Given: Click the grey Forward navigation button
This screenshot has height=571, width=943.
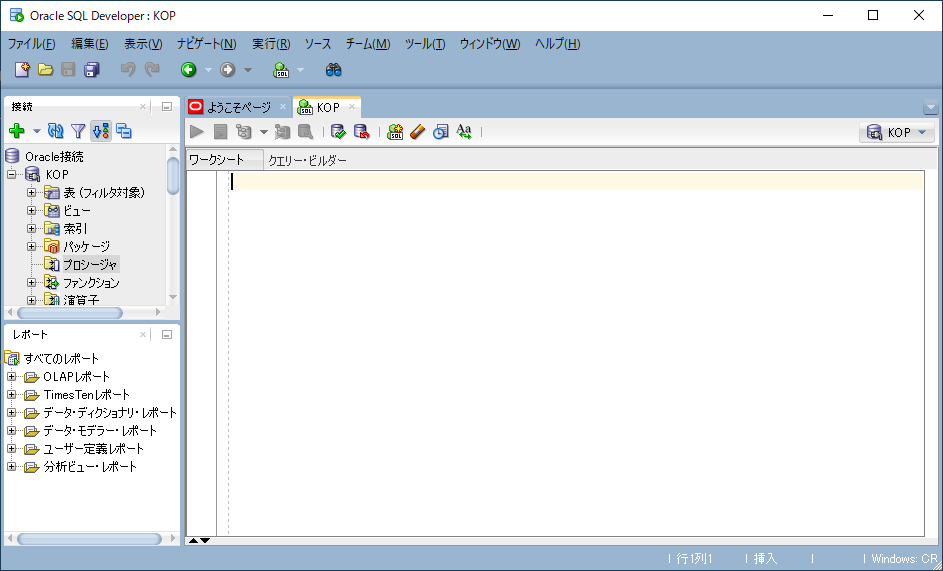Looking at the screenshot, I should pos(227,70).
